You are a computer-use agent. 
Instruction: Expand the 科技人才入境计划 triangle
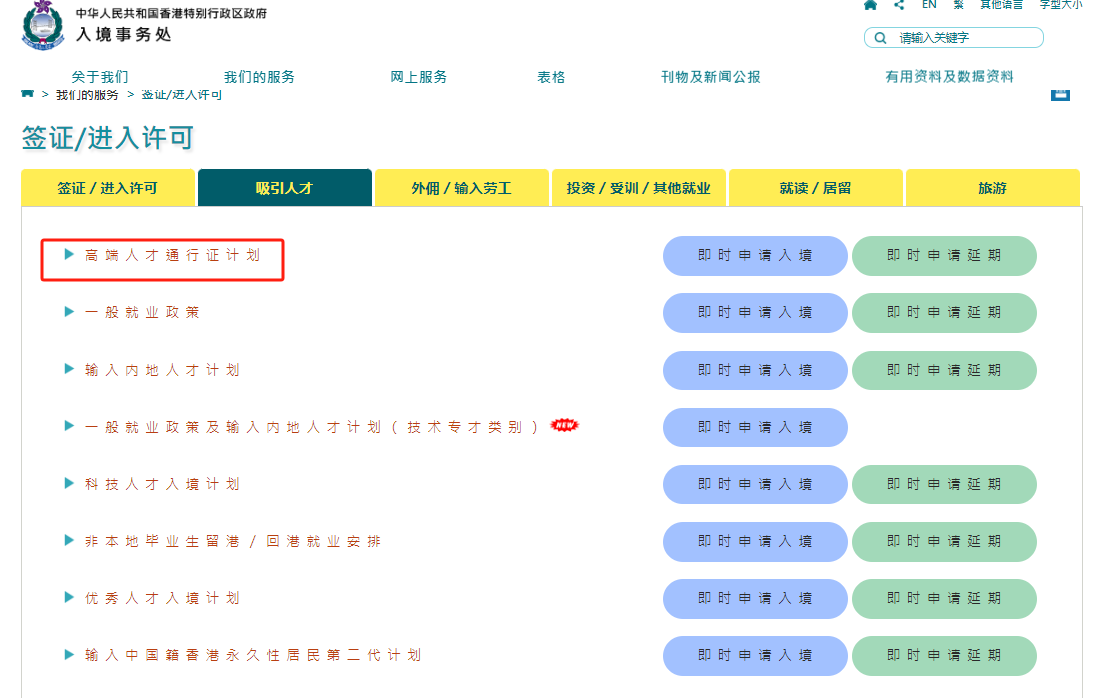[x=69, y=484]
